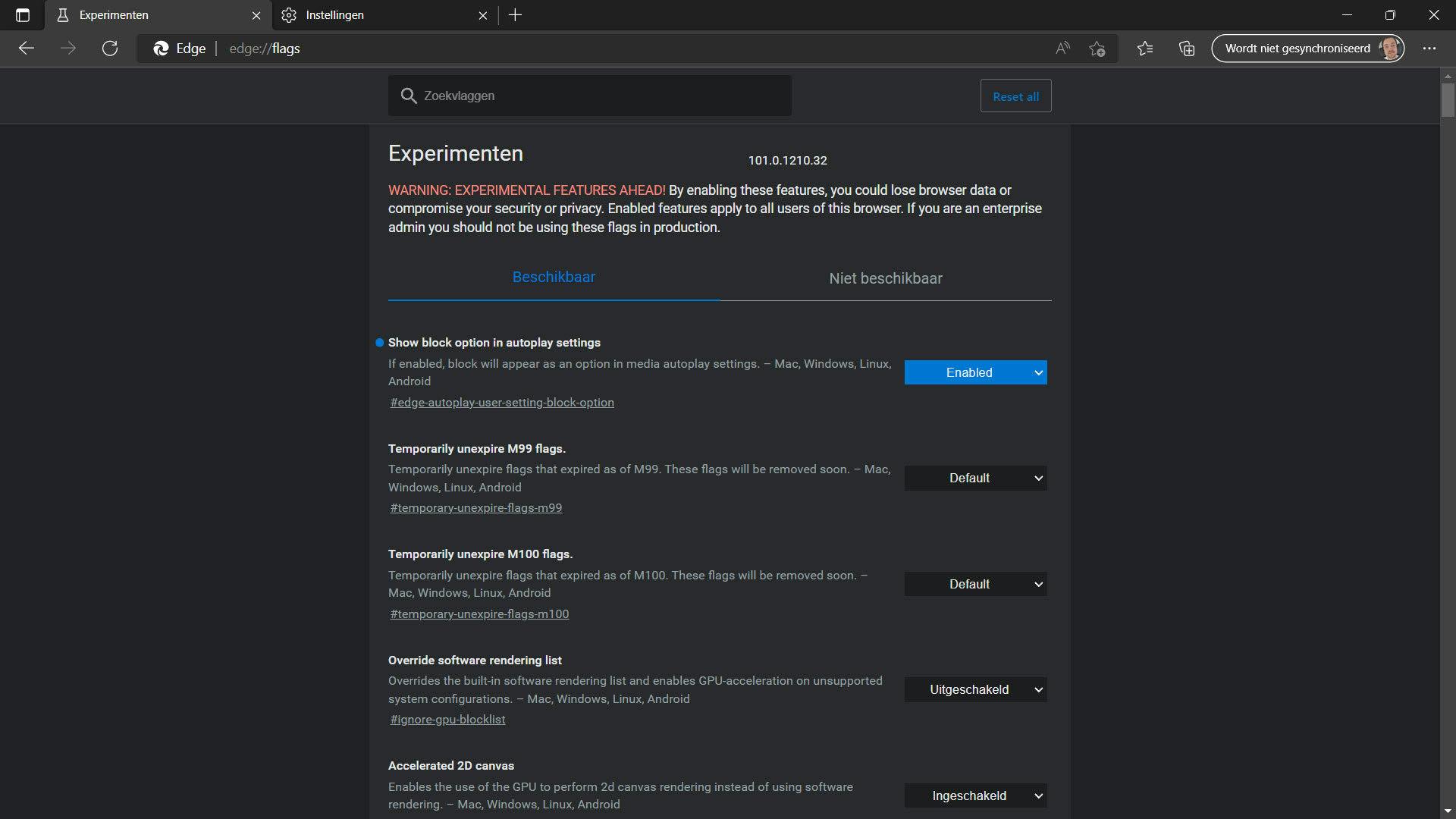Screen dimensions: 1456x819
Task: Open new tab with plus button
Action: click(515, 15)
